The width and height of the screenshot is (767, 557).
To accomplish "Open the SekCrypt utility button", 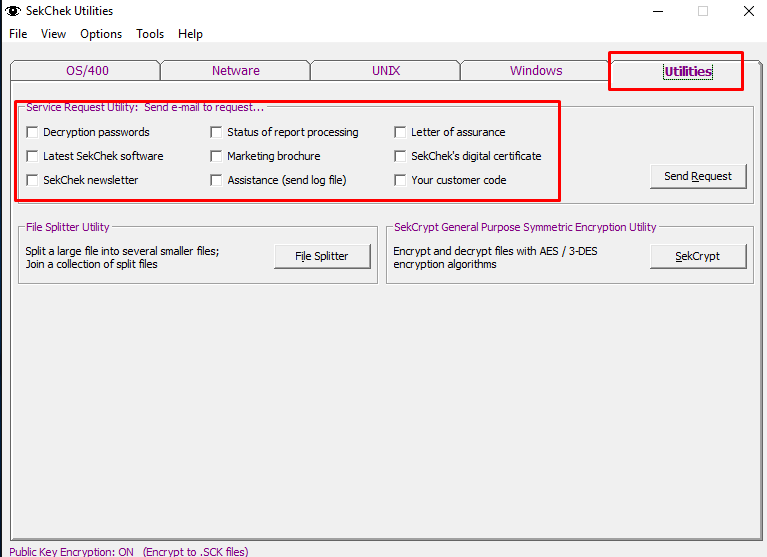I will (x=698, y=256).
